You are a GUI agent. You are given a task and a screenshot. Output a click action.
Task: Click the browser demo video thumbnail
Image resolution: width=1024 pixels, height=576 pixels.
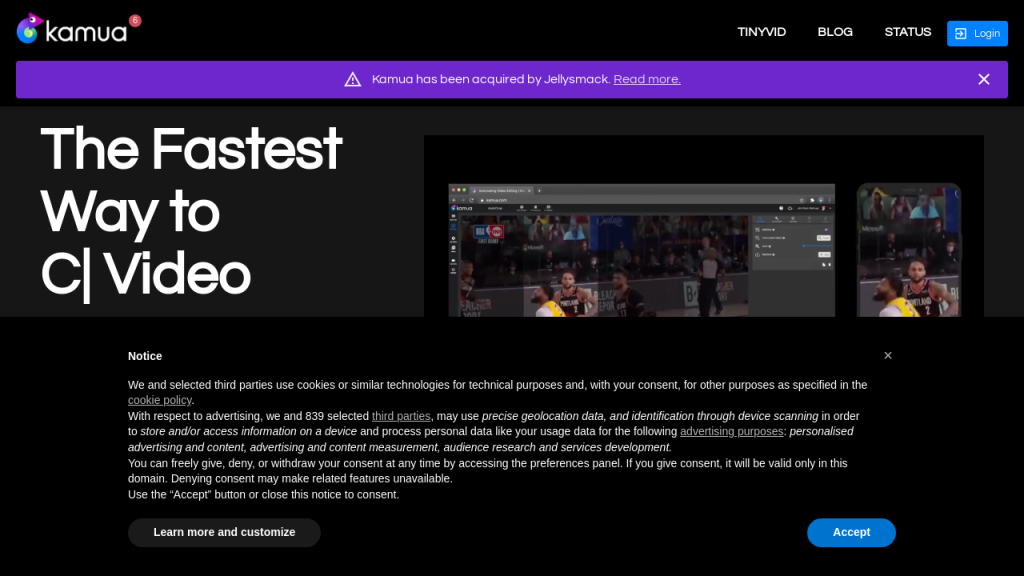tap(641, 250)
